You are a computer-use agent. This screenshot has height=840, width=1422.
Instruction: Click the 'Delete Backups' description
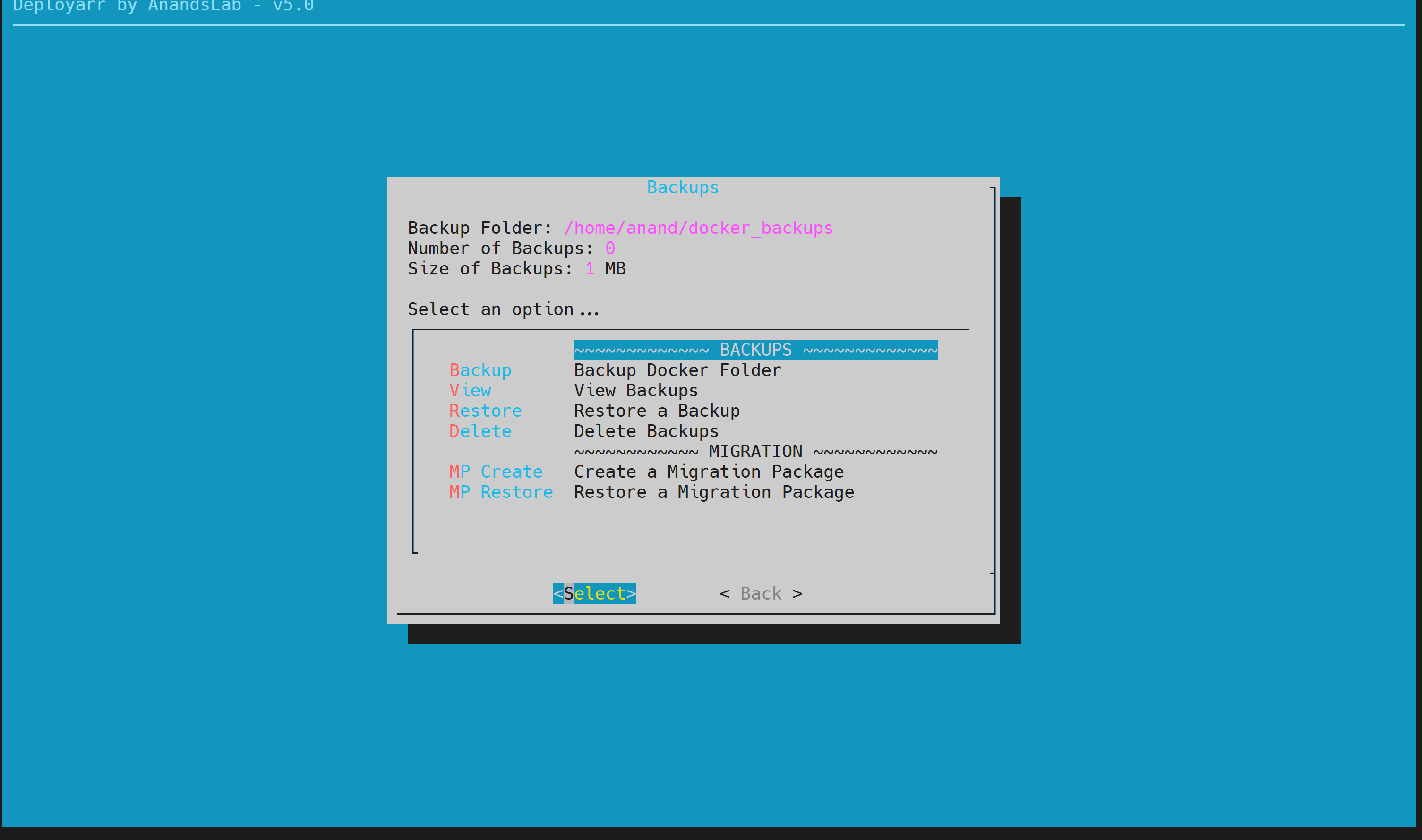tap(646, 431)
